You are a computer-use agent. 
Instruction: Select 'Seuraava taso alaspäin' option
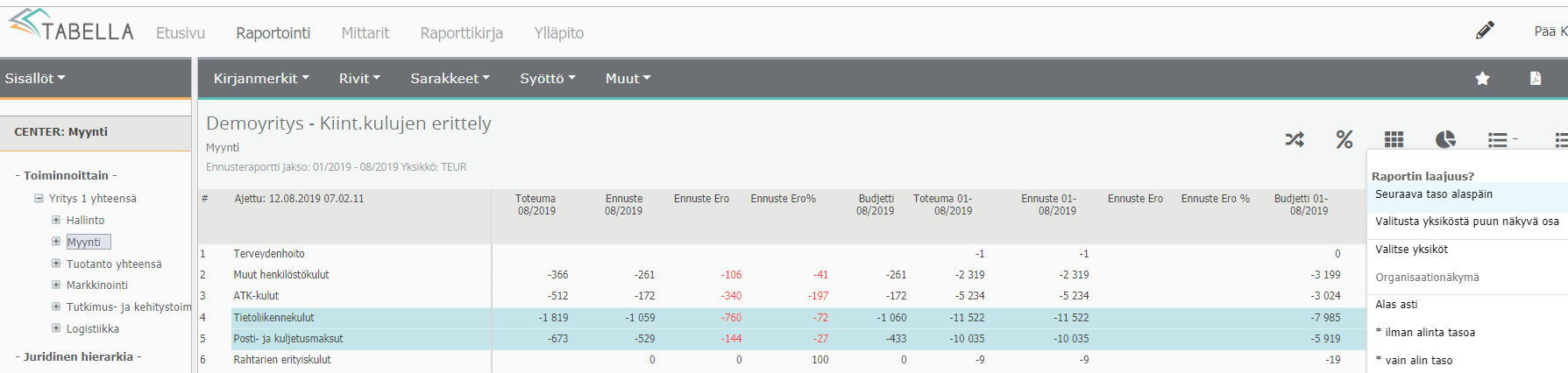(1434, 194)
